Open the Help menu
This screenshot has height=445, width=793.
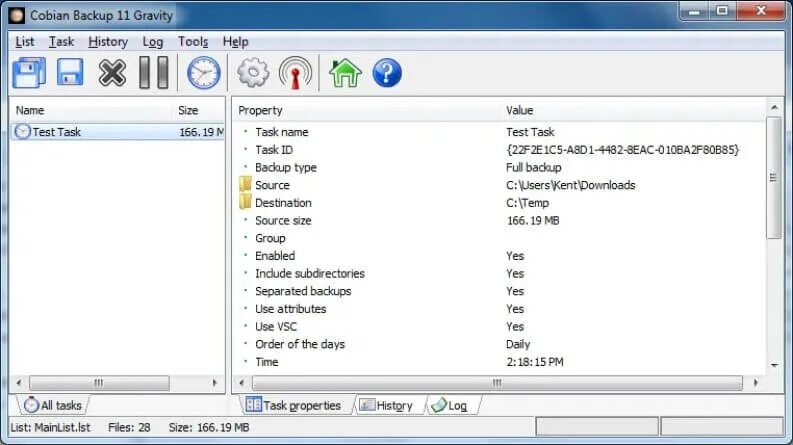[x=235, y=41]
